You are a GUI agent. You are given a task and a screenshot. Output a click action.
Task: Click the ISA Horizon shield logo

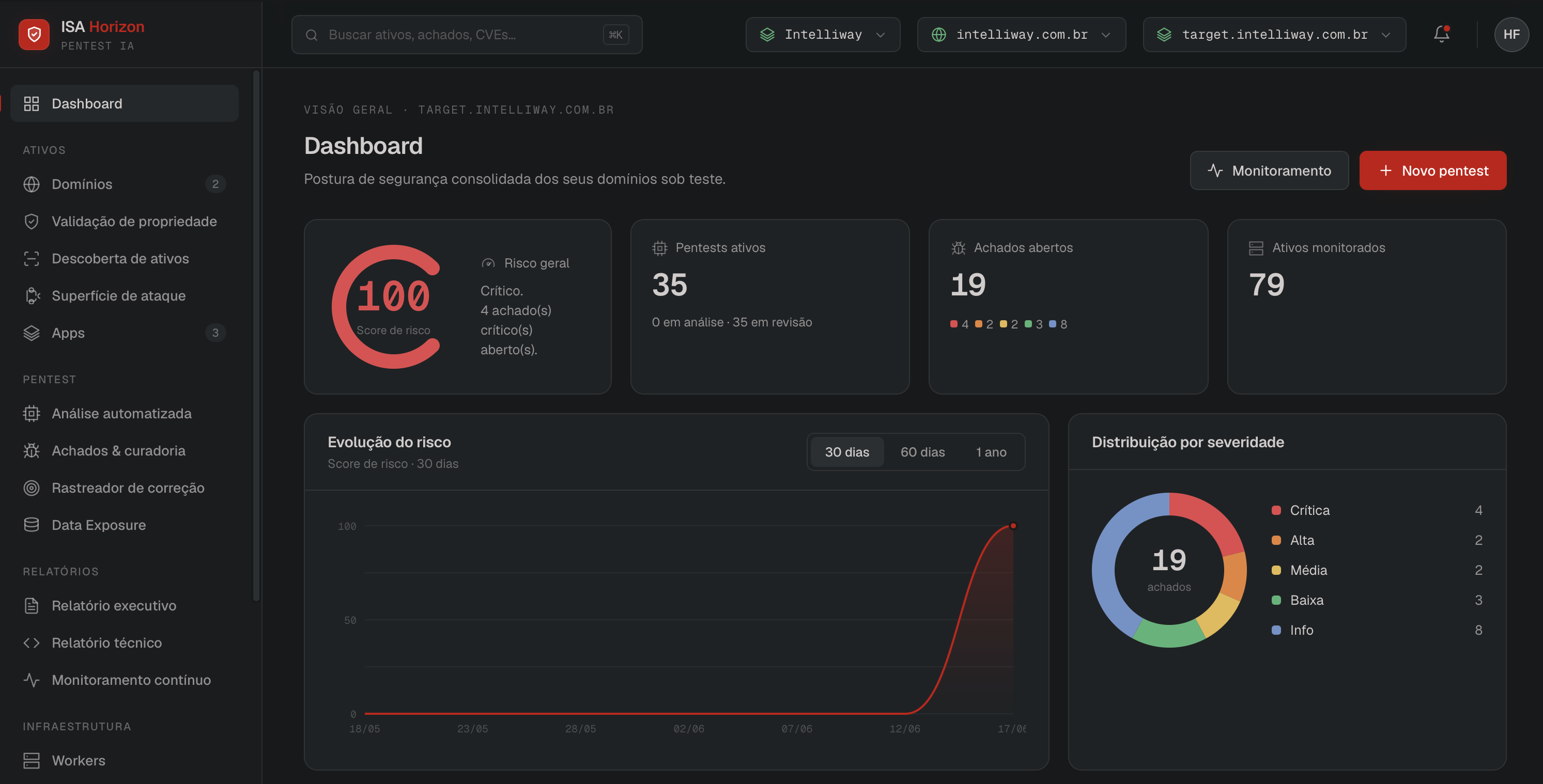pos(34,35)
